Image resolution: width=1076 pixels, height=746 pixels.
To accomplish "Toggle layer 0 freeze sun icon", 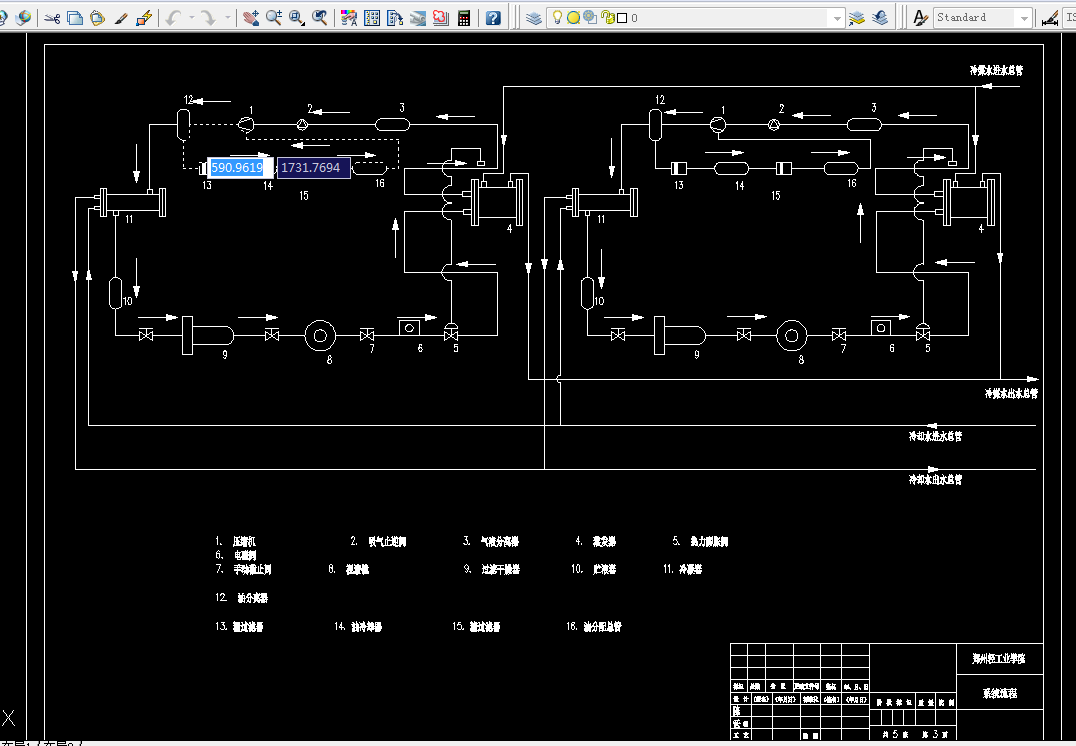I will 573,18.
